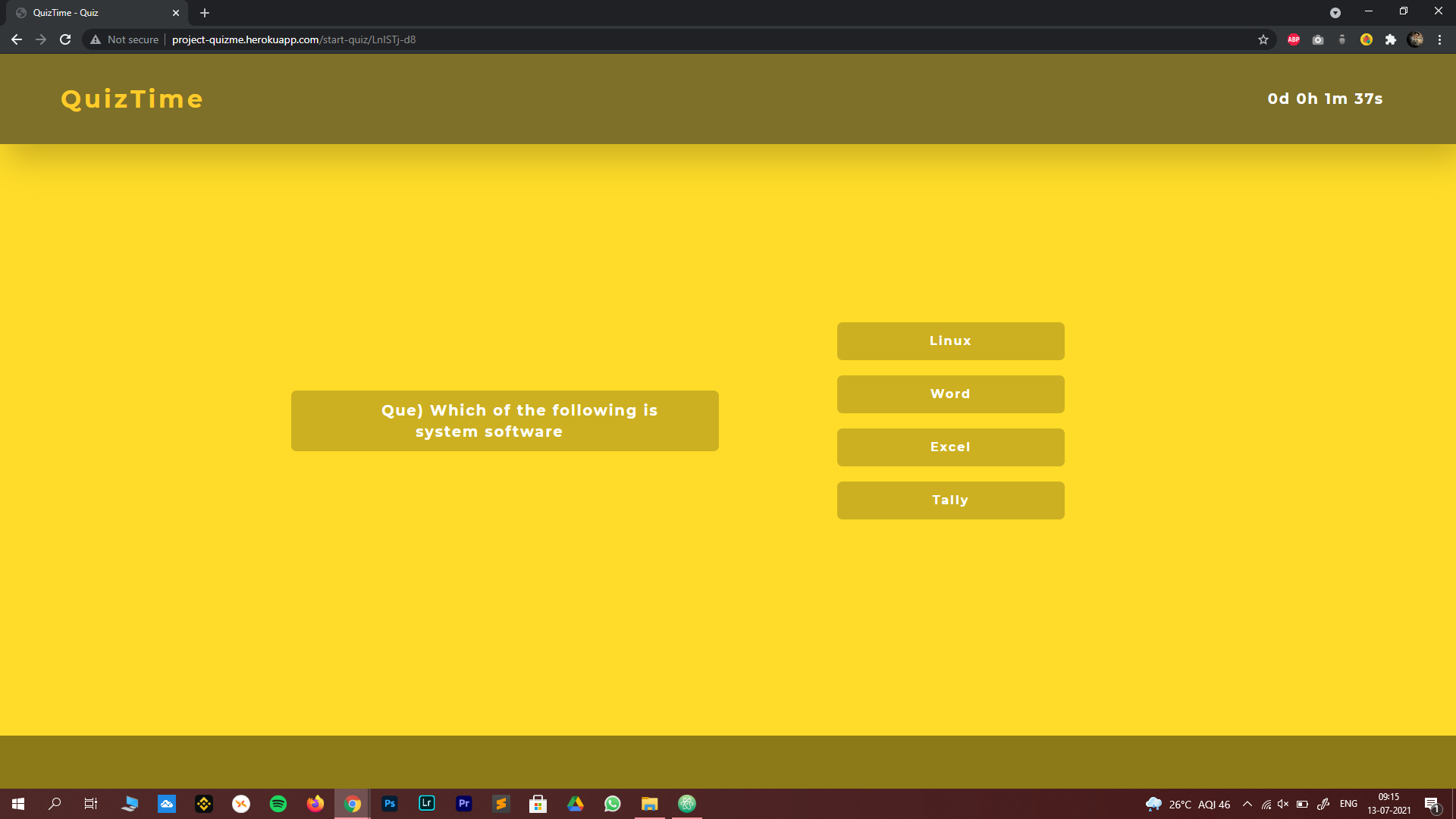1456x819 pixels.
Task: Open the Chrome profile avatar
Action: point(1415,39)
